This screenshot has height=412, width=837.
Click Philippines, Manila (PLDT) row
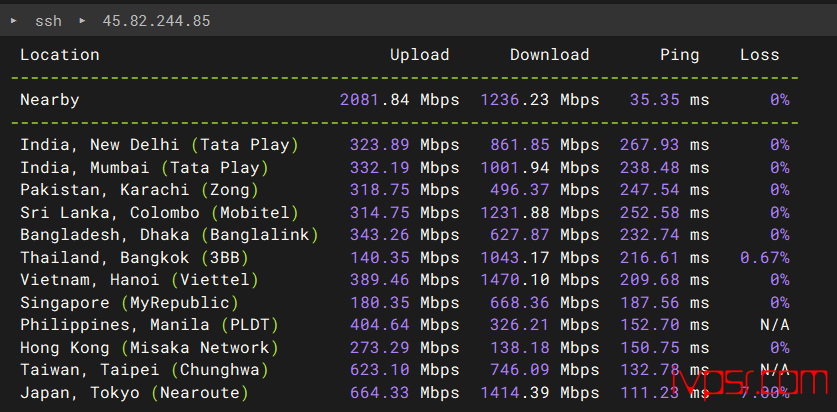click(x=405, y=324)
